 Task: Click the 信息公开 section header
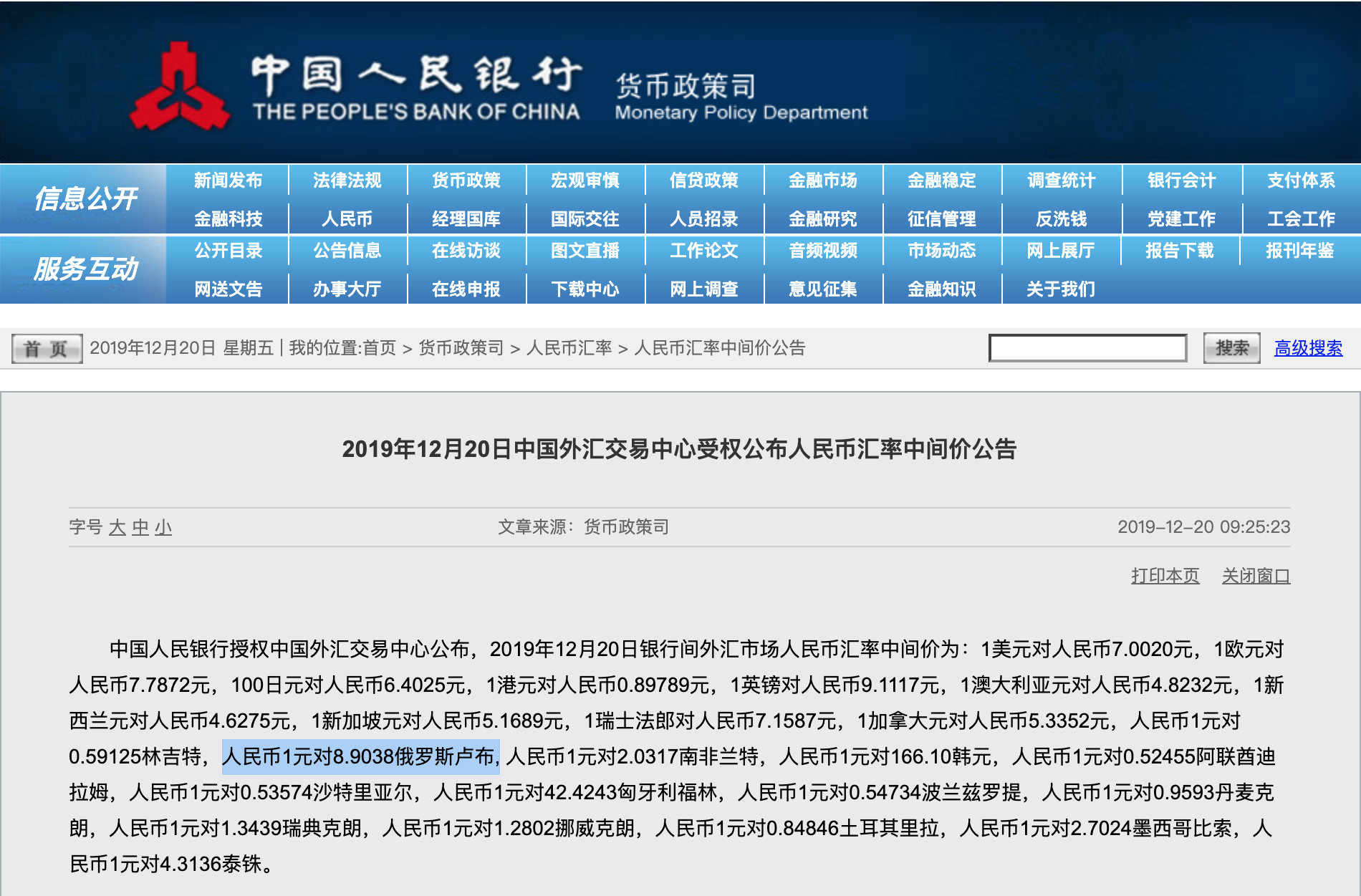tap(85, 198)
